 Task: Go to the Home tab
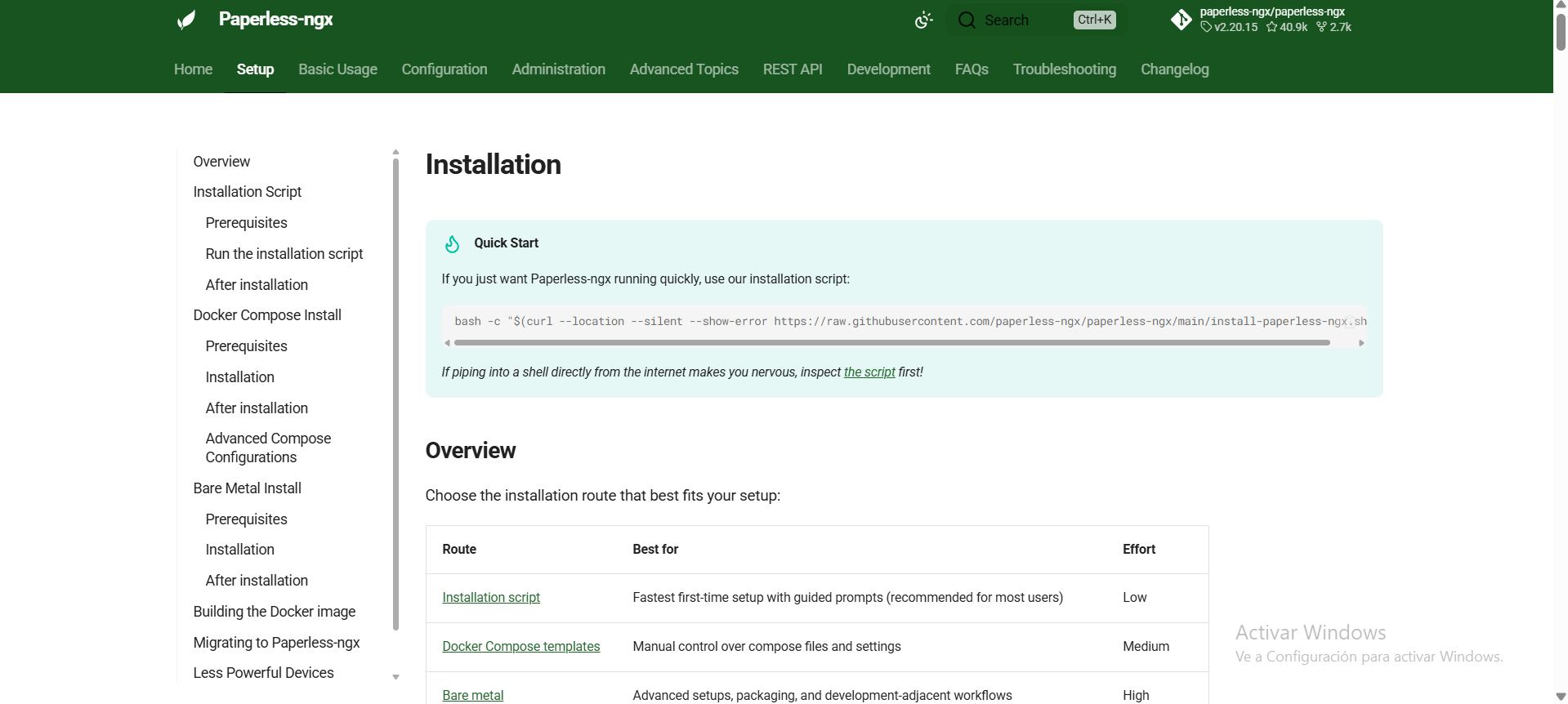(193, 69)
